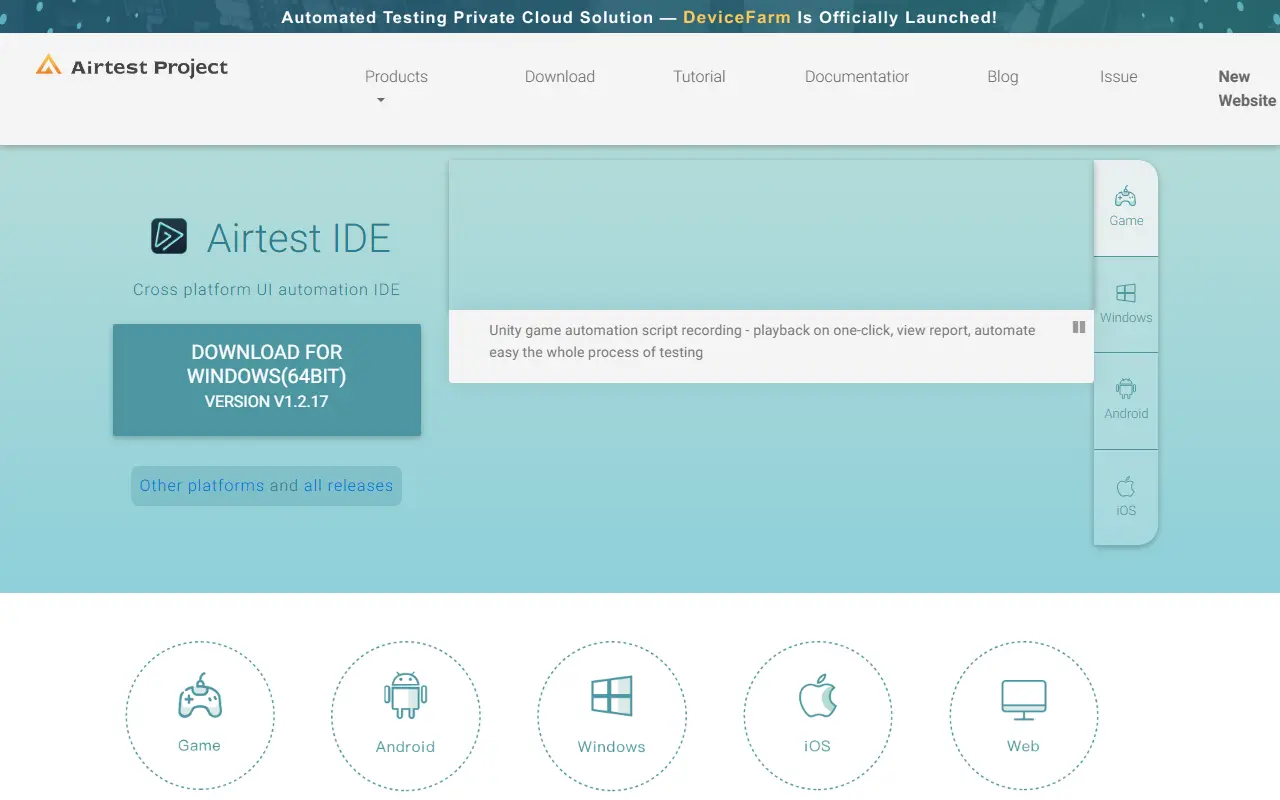Viewport: 1280px width, 800px height.
Task: Go to the New Website link
Action: click(1247, 89)
